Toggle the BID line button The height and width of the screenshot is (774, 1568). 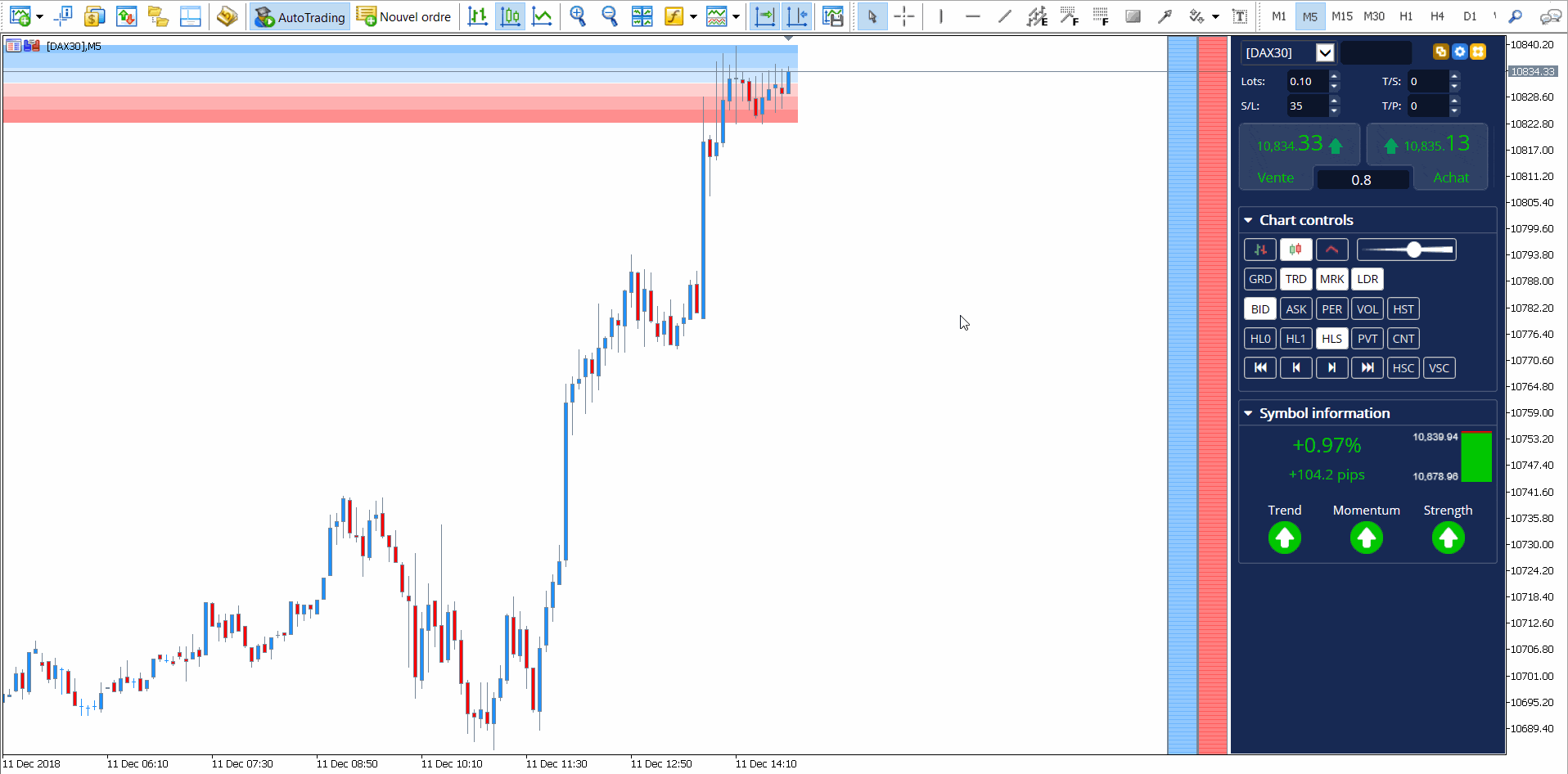click(x=1260, y=309)
